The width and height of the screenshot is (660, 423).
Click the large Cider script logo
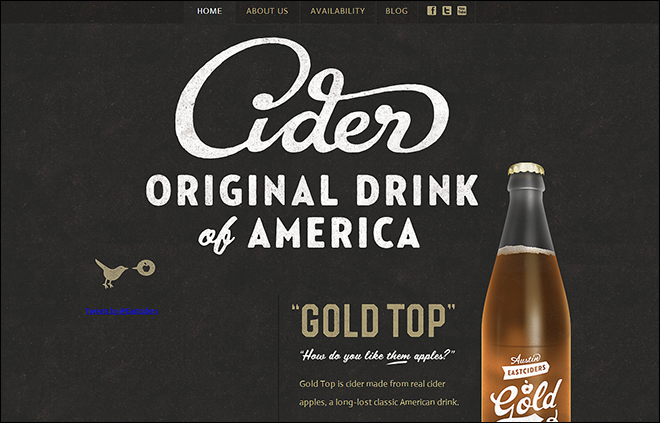point(312,98)
